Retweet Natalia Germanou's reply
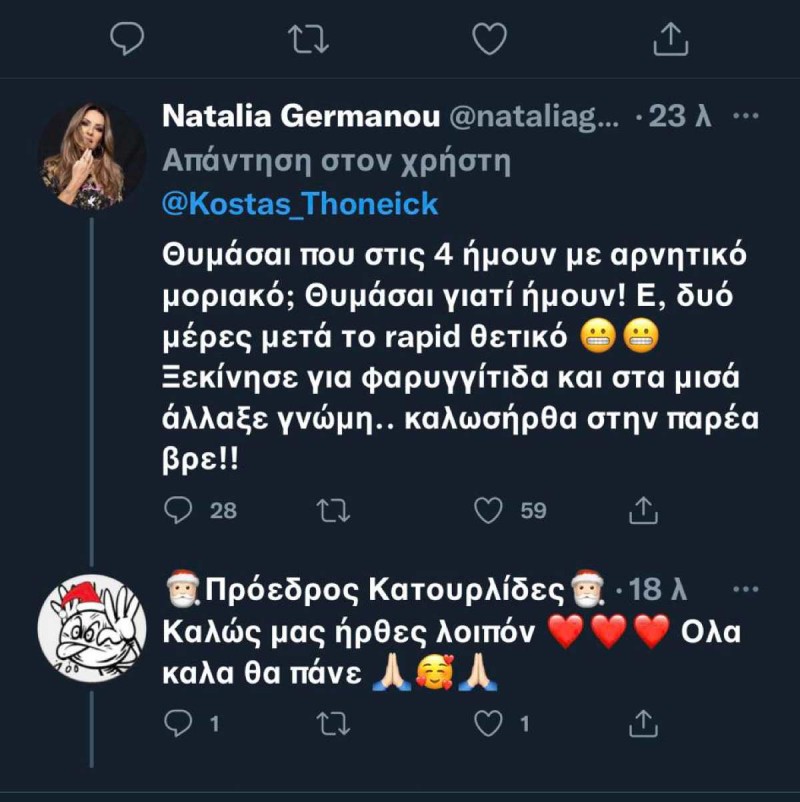The width and height of the screenshot is (800, 802). coord(330,510)
